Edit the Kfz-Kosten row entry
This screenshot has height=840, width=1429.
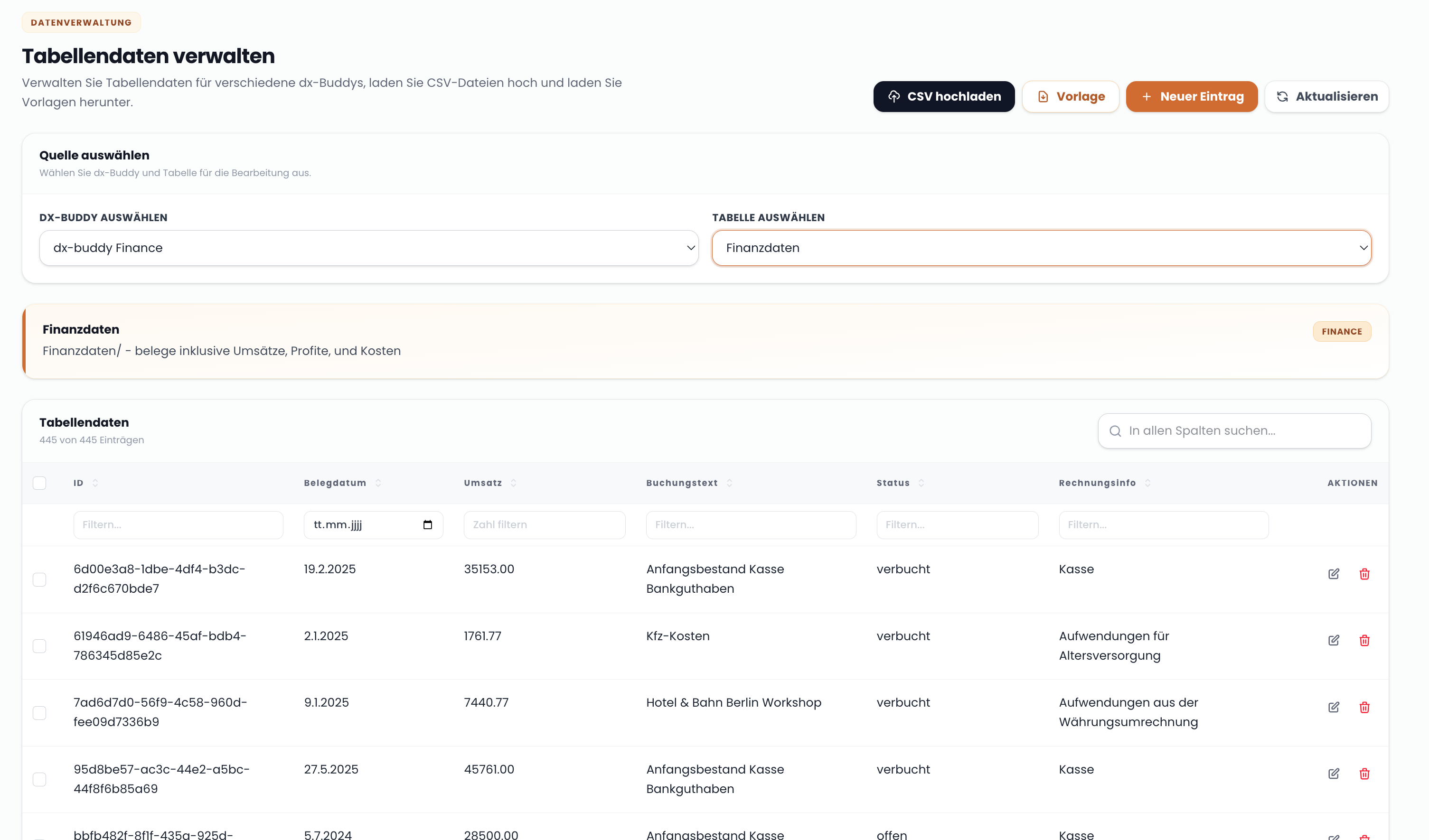[x=1333, y=641]
